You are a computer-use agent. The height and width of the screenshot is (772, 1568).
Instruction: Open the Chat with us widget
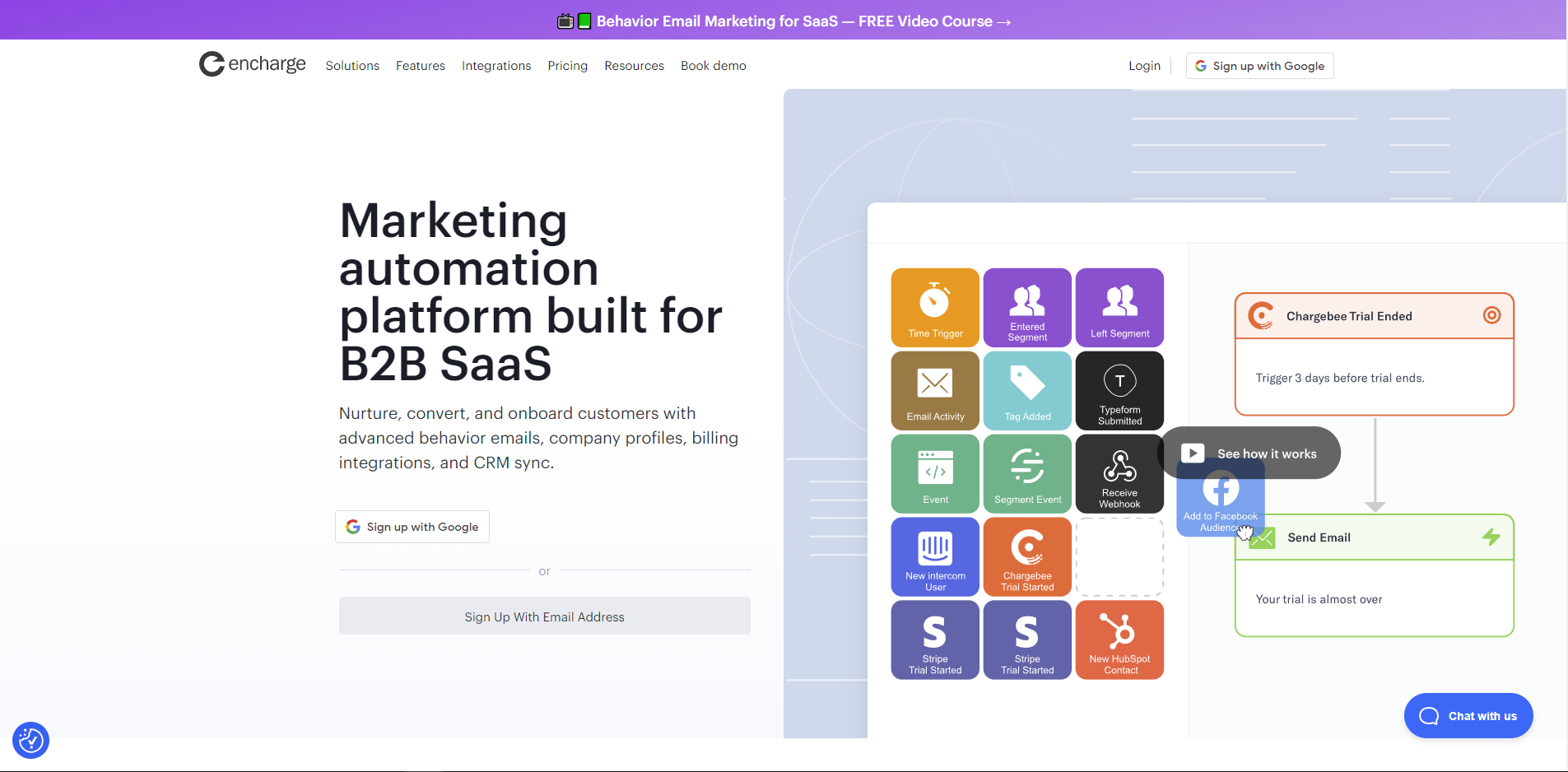point(1468,716)
